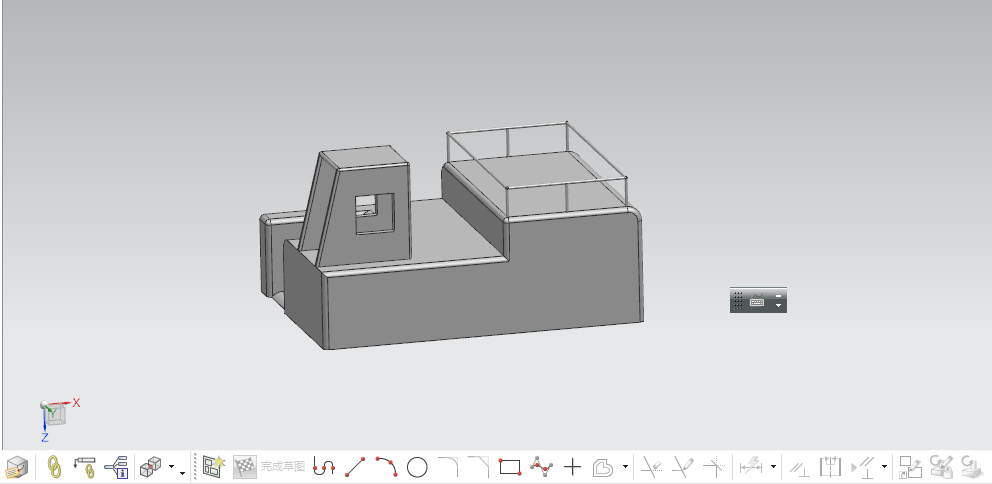Screen dimensions: 992x484
Task: Select the Rectangle tool
Action: [510, 468]
